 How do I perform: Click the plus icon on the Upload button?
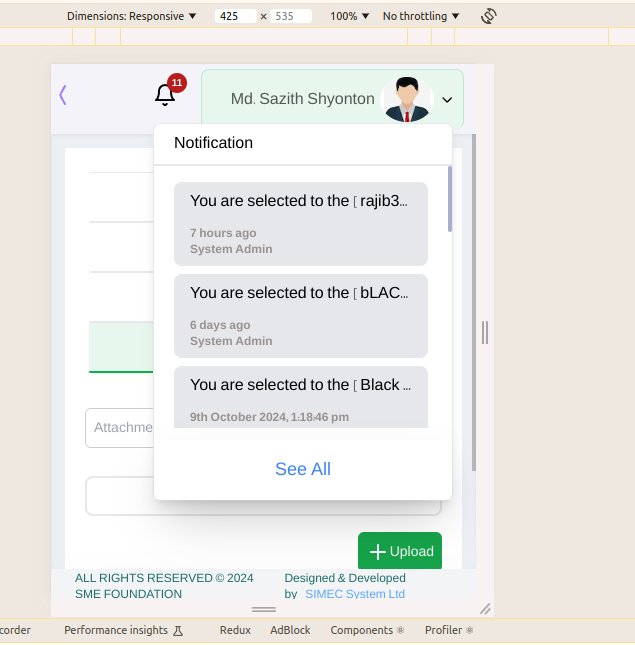(378, 552)
